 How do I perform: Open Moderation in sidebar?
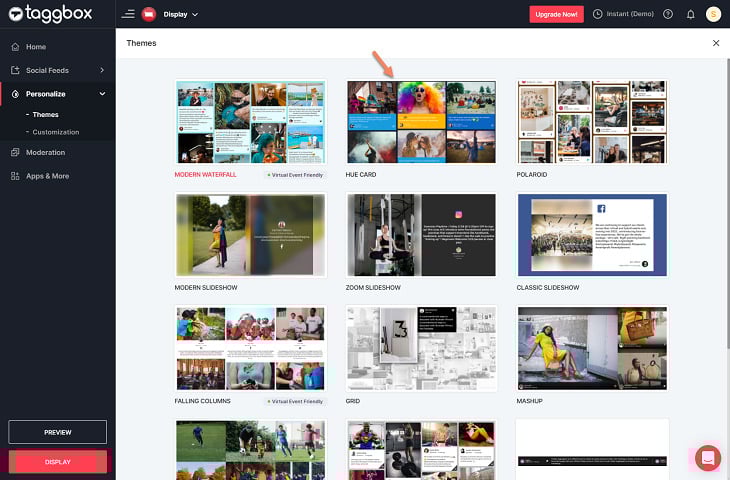(x=45, y=152)
